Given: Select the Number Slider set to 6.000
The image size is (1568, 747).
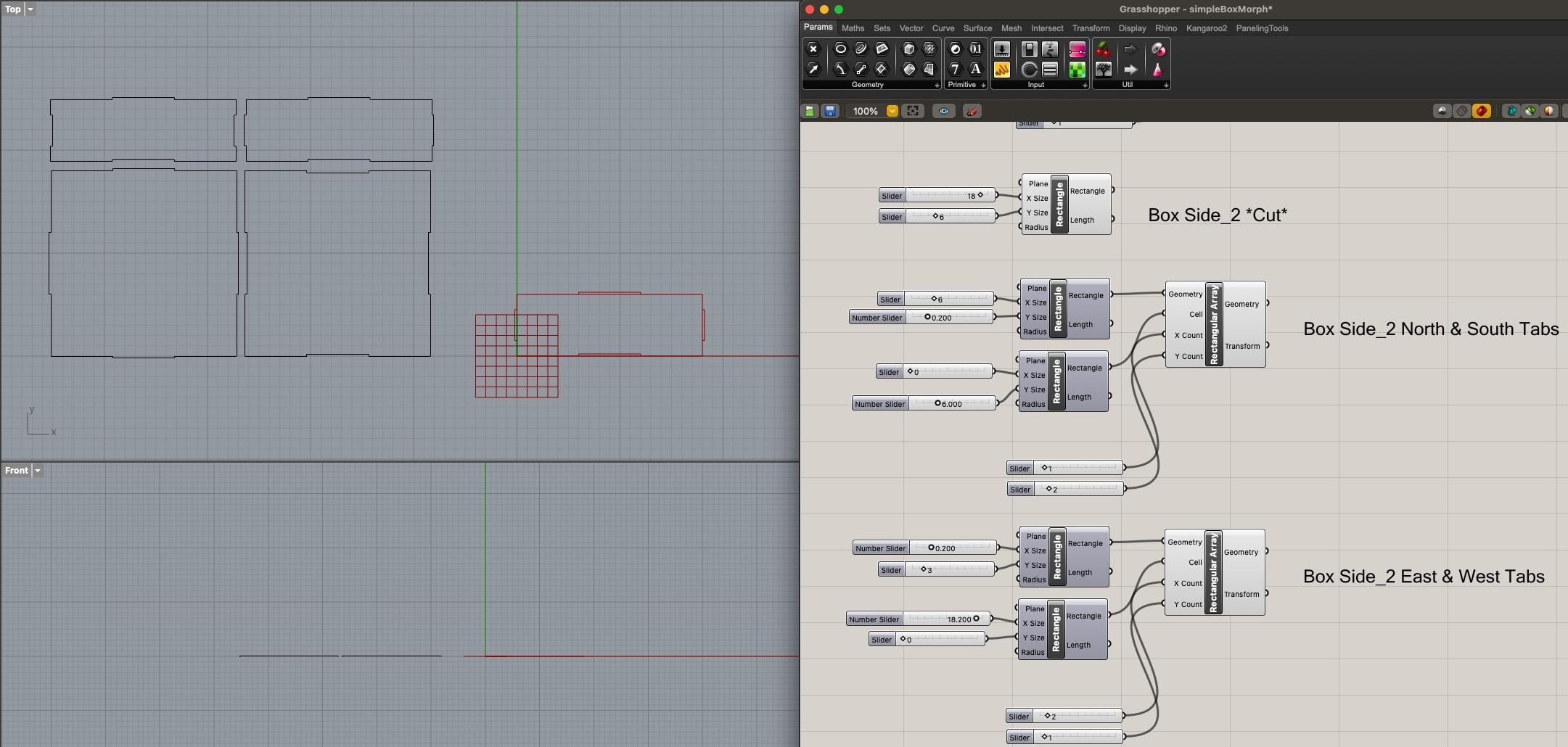Looking at the screenshot, I should (x=924, y=404).
